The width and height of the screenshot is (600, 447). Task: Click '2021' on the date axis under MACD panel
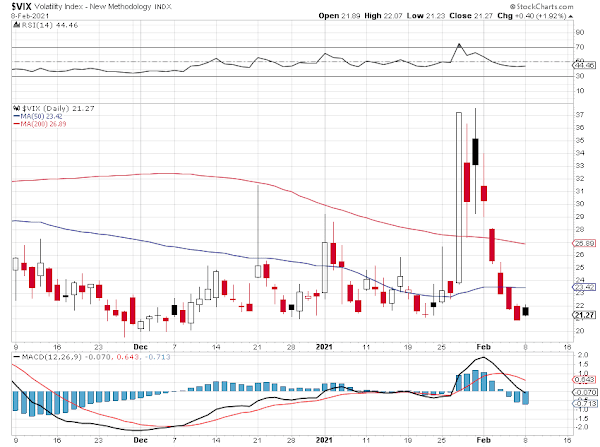(324, 440)
